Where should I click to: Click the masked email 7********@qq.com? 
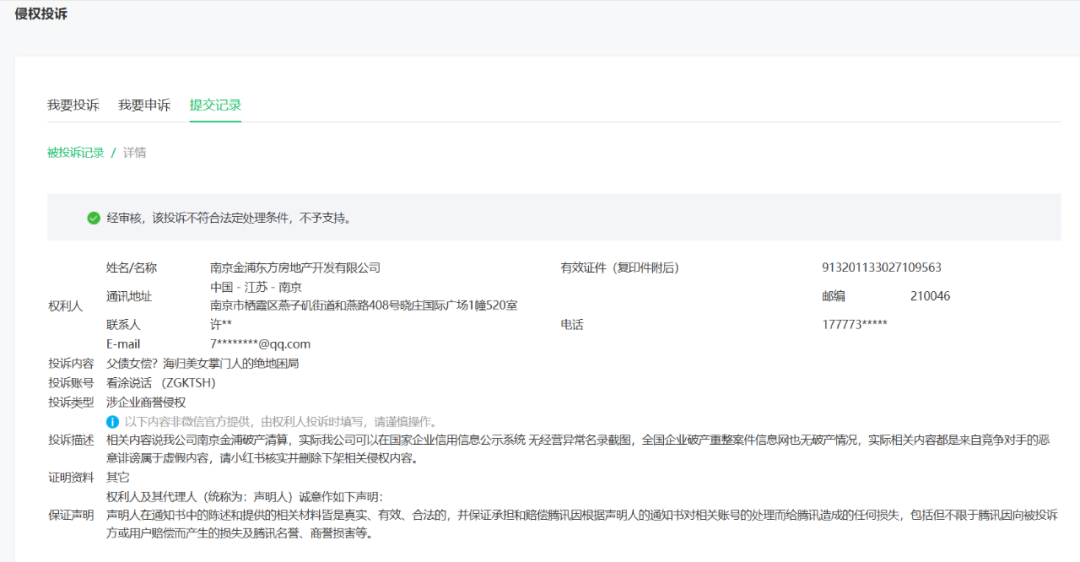[x=260, y=344]
